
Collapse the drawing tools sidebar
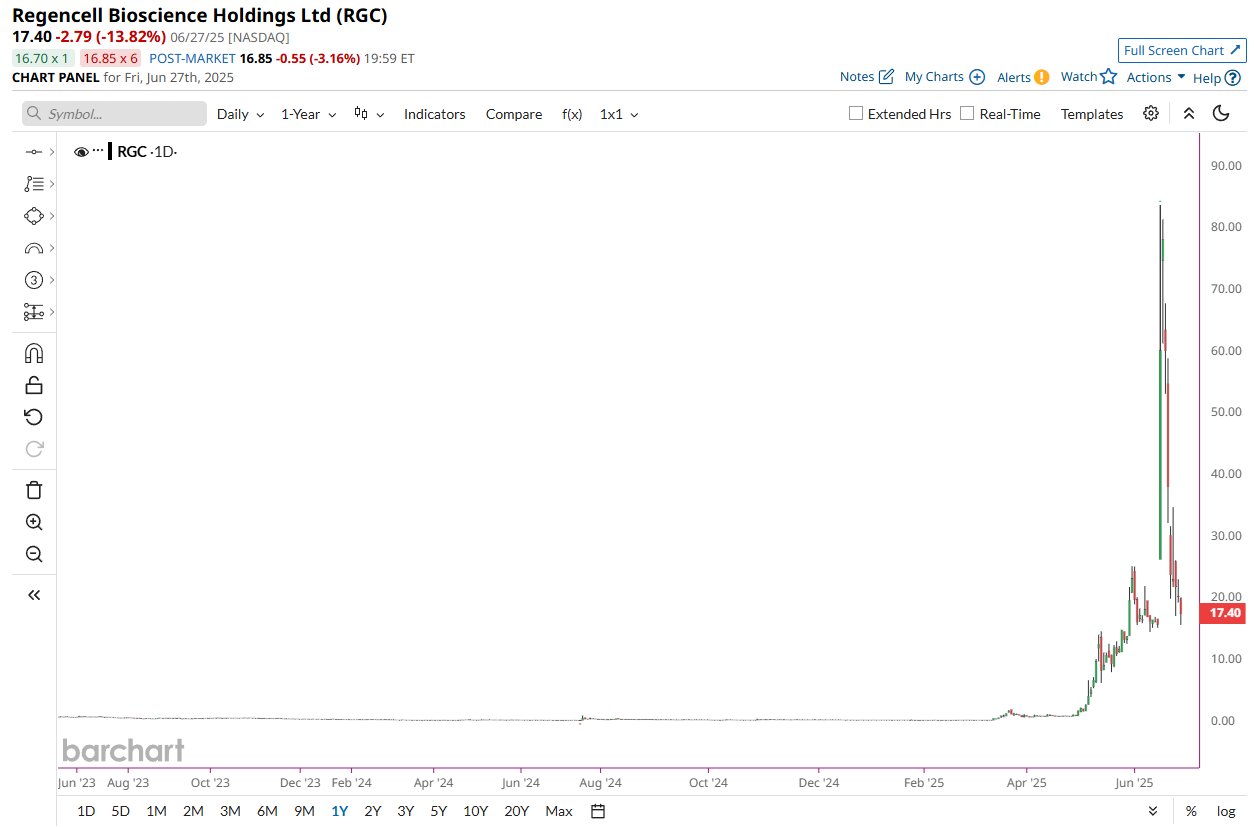click(x=34, y=595)
